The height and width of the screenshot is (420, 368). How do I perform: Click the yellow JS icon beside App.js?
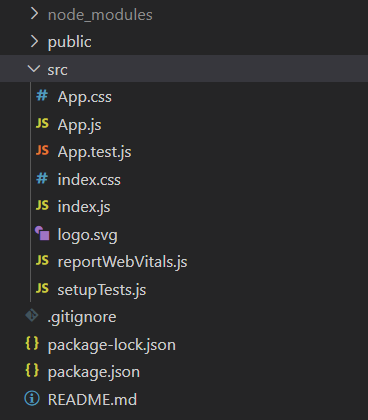point(42,123)
